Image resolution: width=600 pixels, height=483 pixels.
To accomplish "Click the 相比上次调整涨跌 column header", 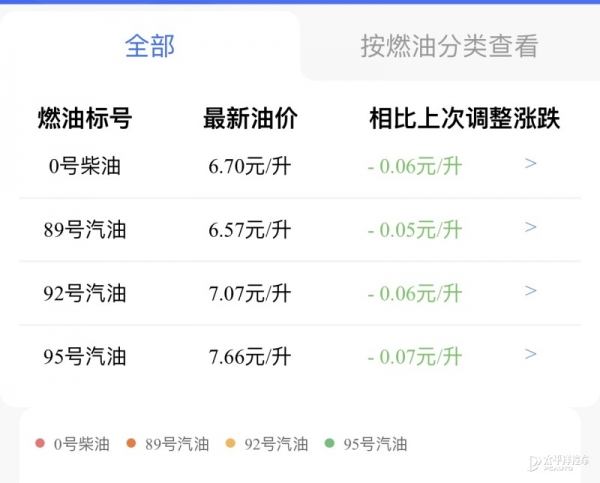I will 464,119.
